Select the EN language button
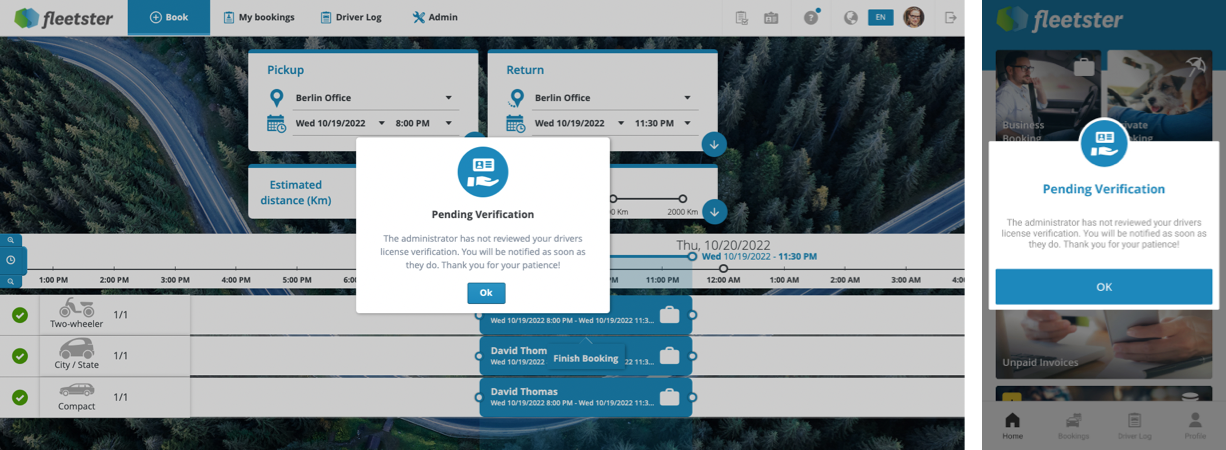 880,17
